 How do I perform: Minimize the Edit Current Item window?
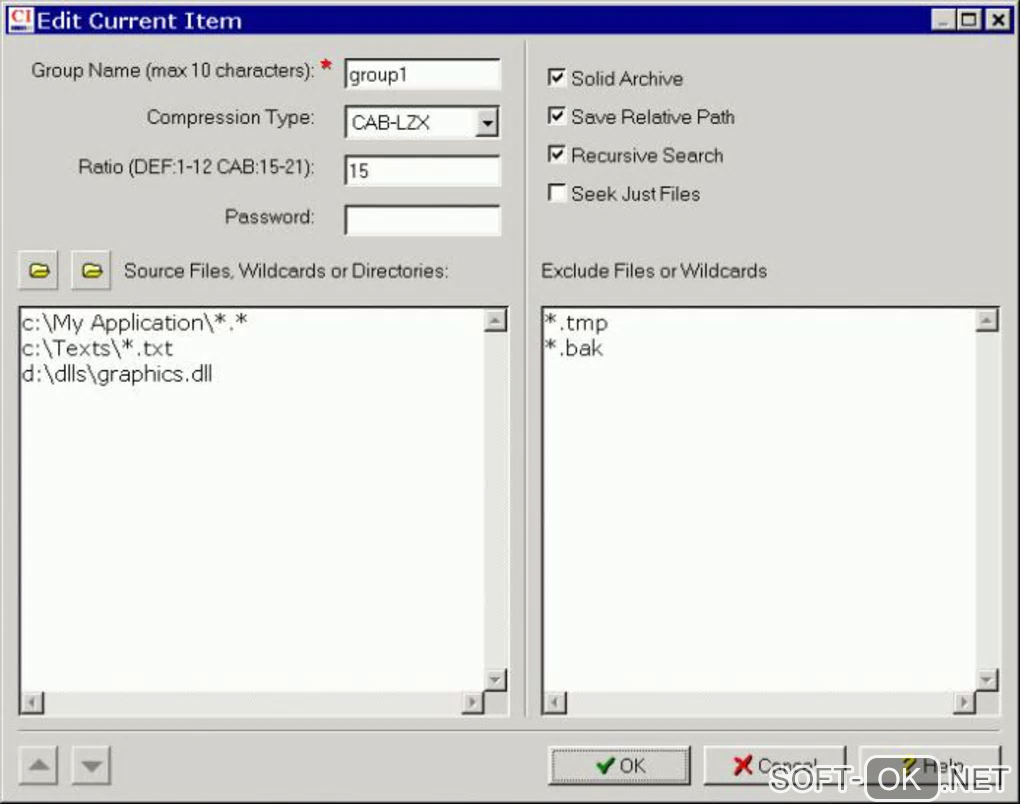(943, 20)
